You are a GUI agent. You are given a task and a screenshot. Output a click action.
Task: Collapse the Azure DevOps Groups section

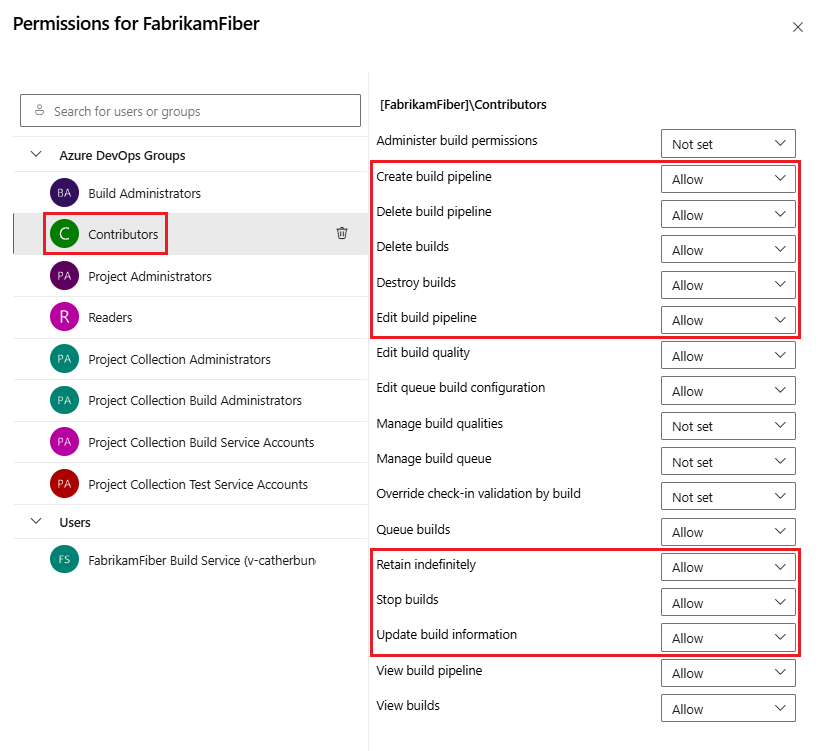pos(36,154)
